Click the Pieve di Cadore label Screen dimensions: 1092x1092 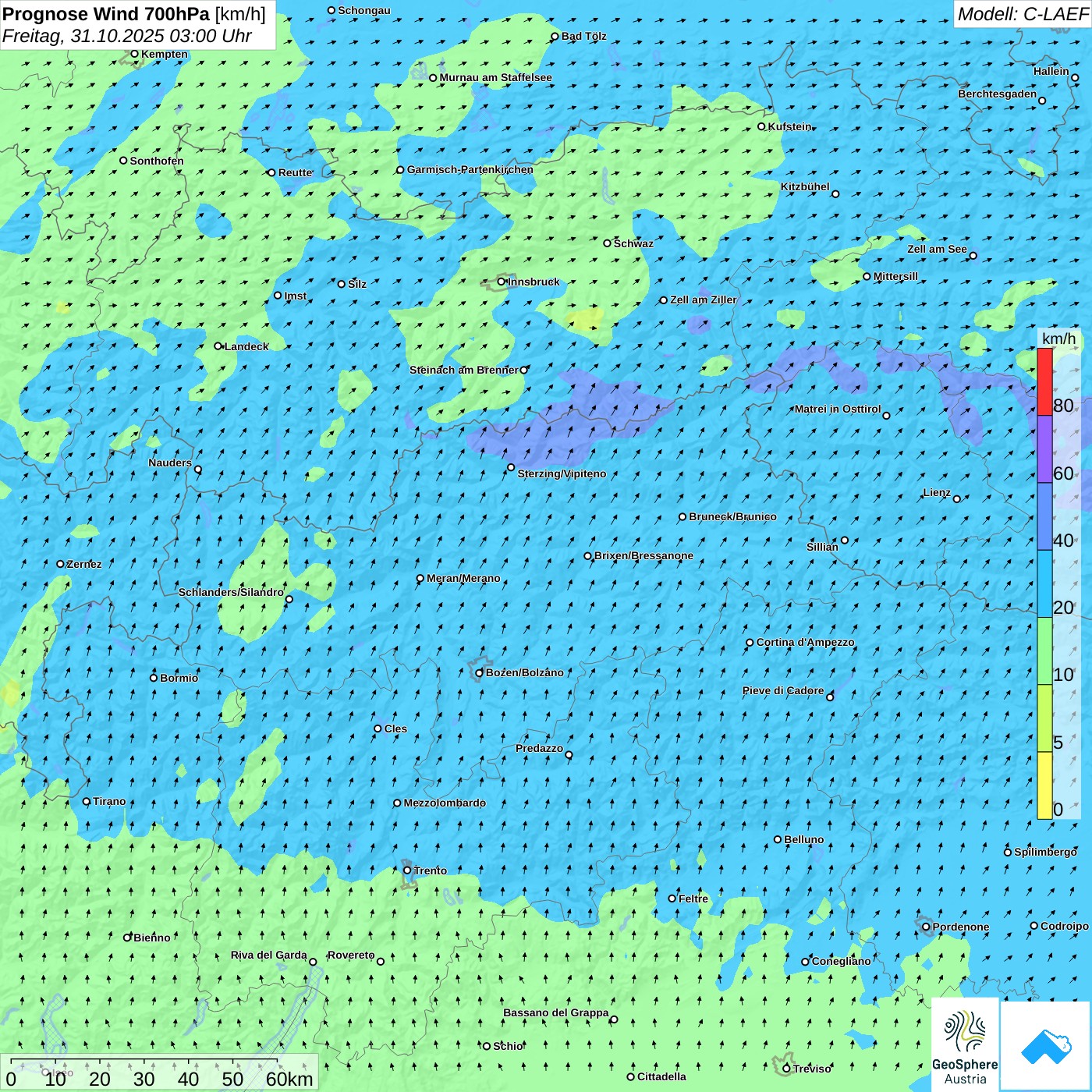pos(783,690)
